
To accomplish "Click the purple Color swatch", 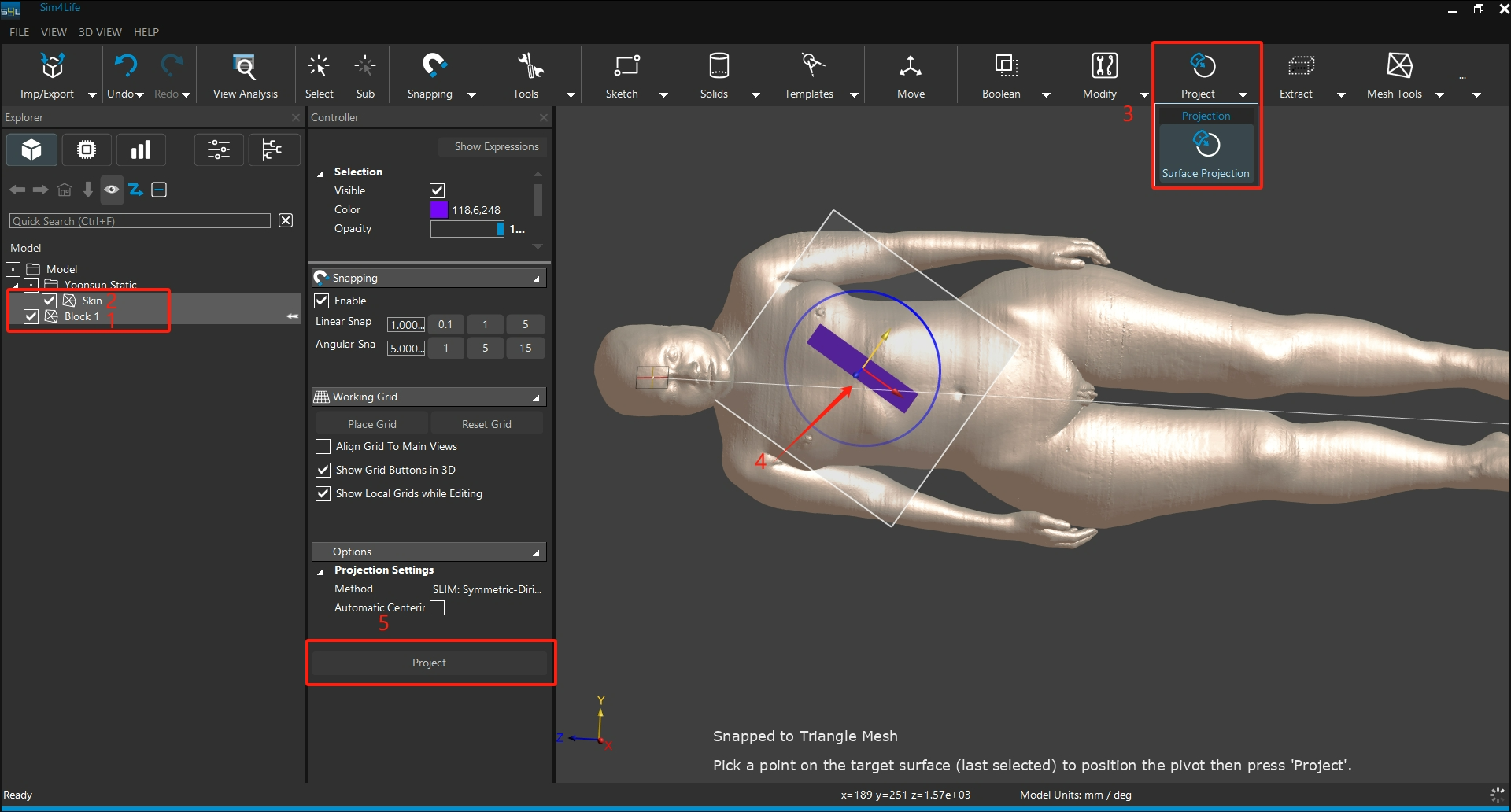I will (439, 210).
